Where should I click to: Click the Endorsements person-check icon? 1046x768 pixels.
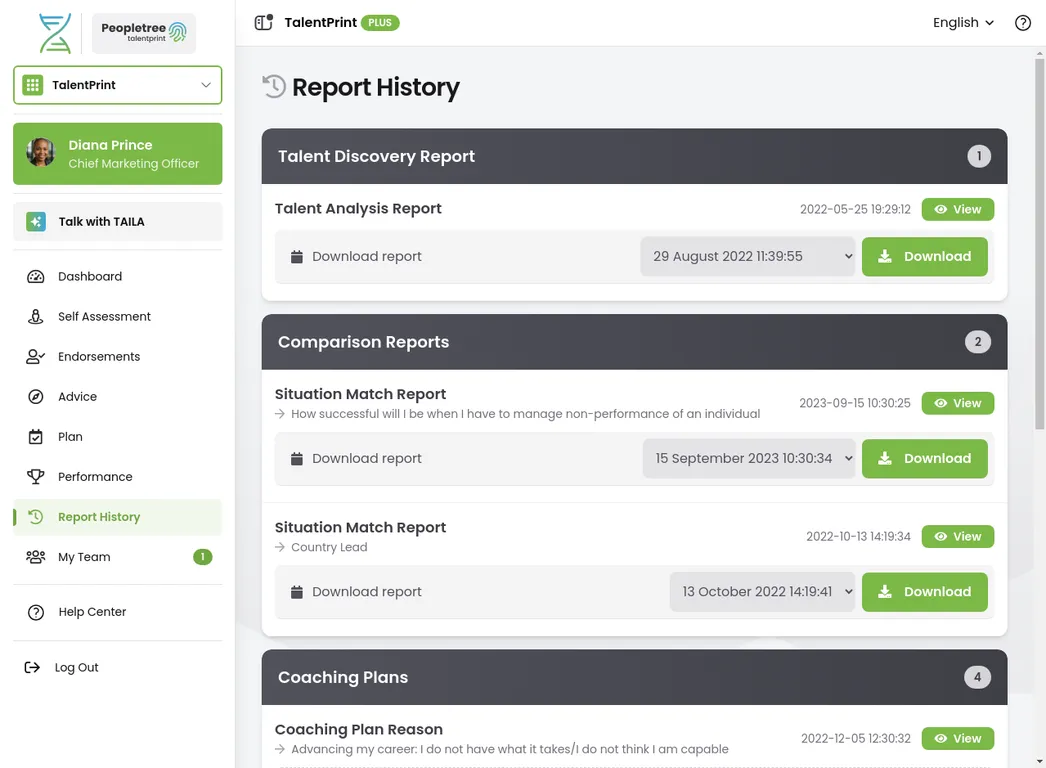click(x=35, y=356)
